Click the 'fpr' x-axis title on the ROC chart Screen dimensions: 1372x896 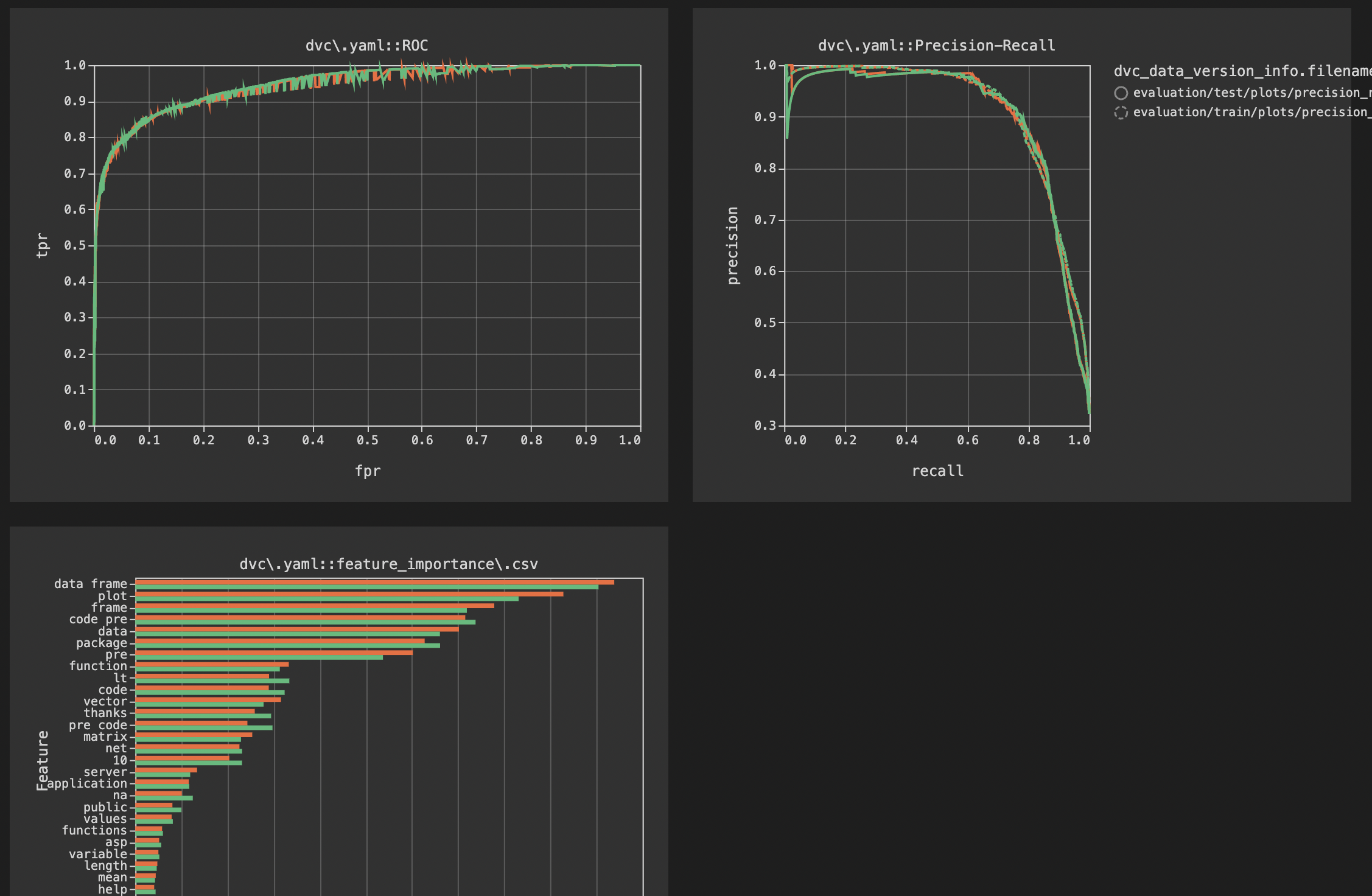(x=368, y=471)
